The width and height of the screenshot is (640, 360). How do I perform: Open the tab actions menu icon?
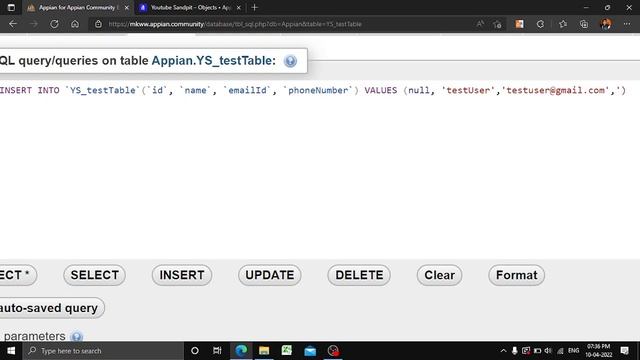(x=11, y=7)
